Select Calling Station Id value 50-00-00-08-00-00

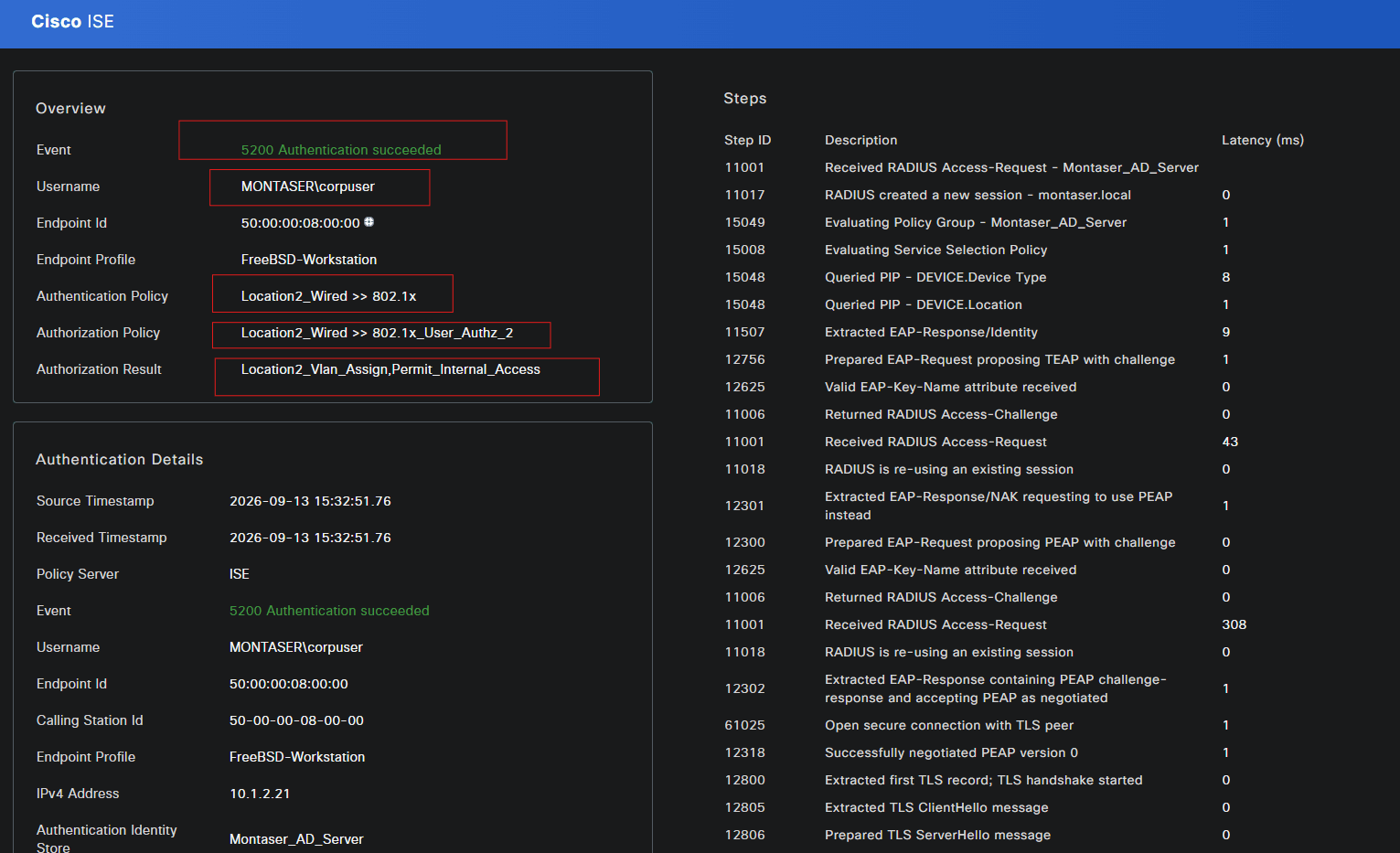296,720
